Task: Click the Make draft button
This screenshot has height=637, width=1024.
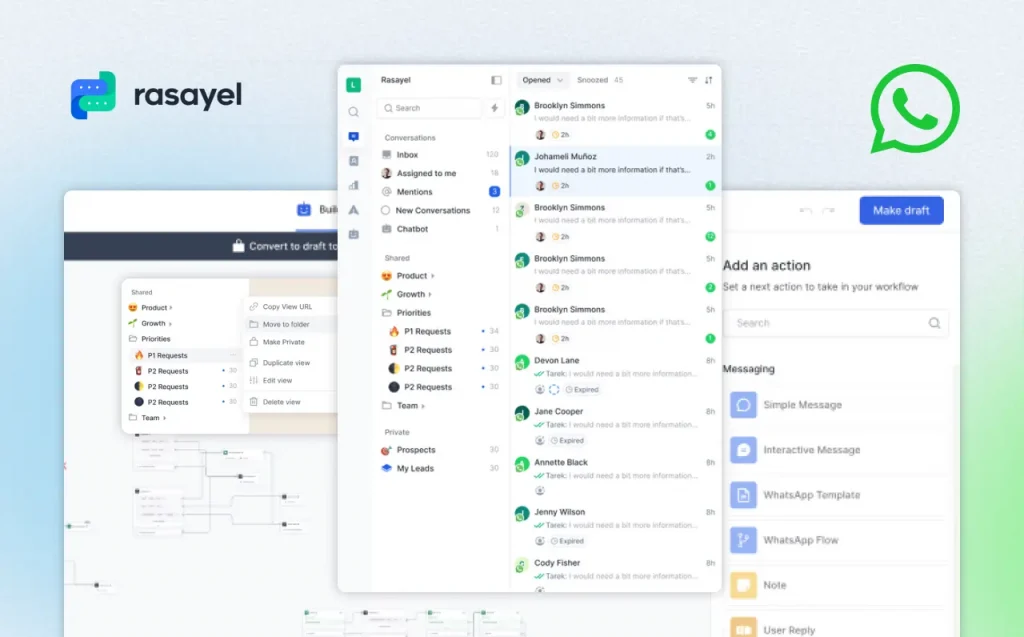Action: pyautogui.click(x=900, y=210)
